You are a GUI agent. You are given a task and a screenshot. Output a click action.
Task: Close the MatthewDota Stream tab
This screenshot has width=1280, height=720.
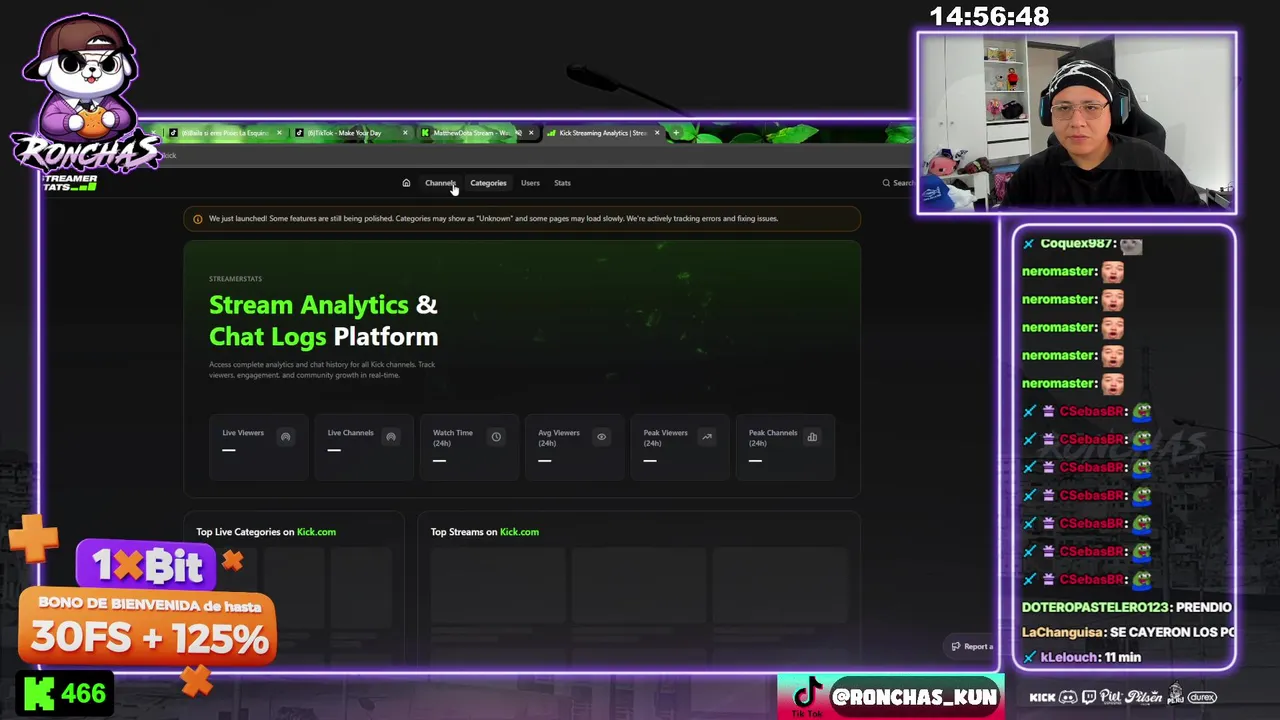coord(531,133)
